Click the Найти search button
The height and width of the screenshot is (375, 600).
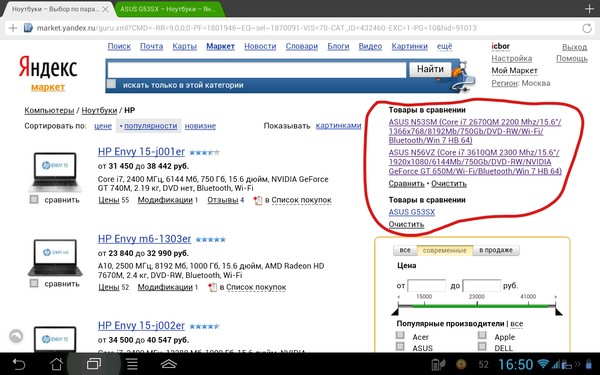click(430, 69)
